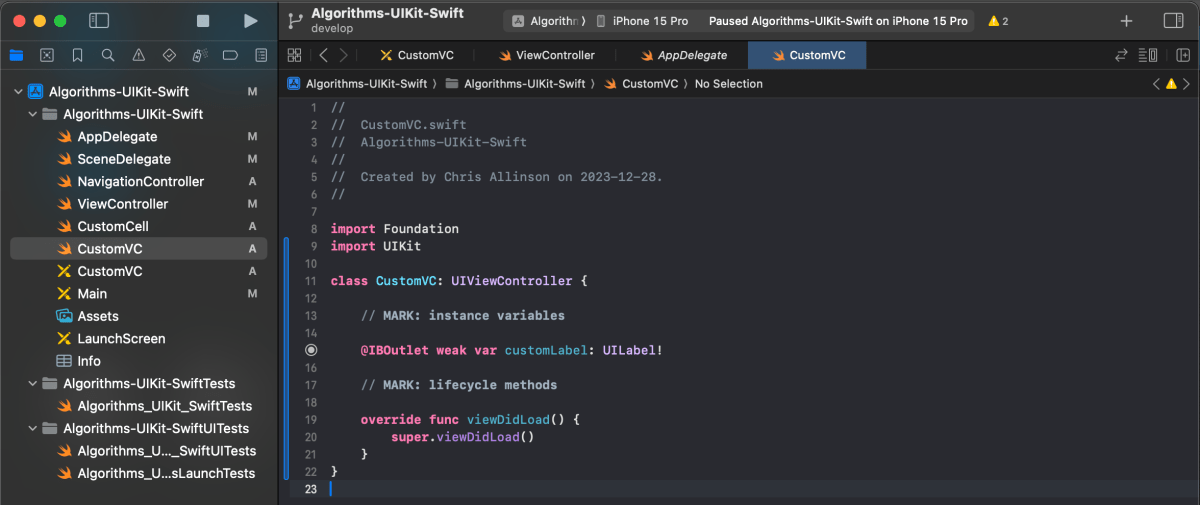Open the No Selection jump bar menu
Image resolution: width=1200 pixels, height=505 pixels.
click(728, 84)
